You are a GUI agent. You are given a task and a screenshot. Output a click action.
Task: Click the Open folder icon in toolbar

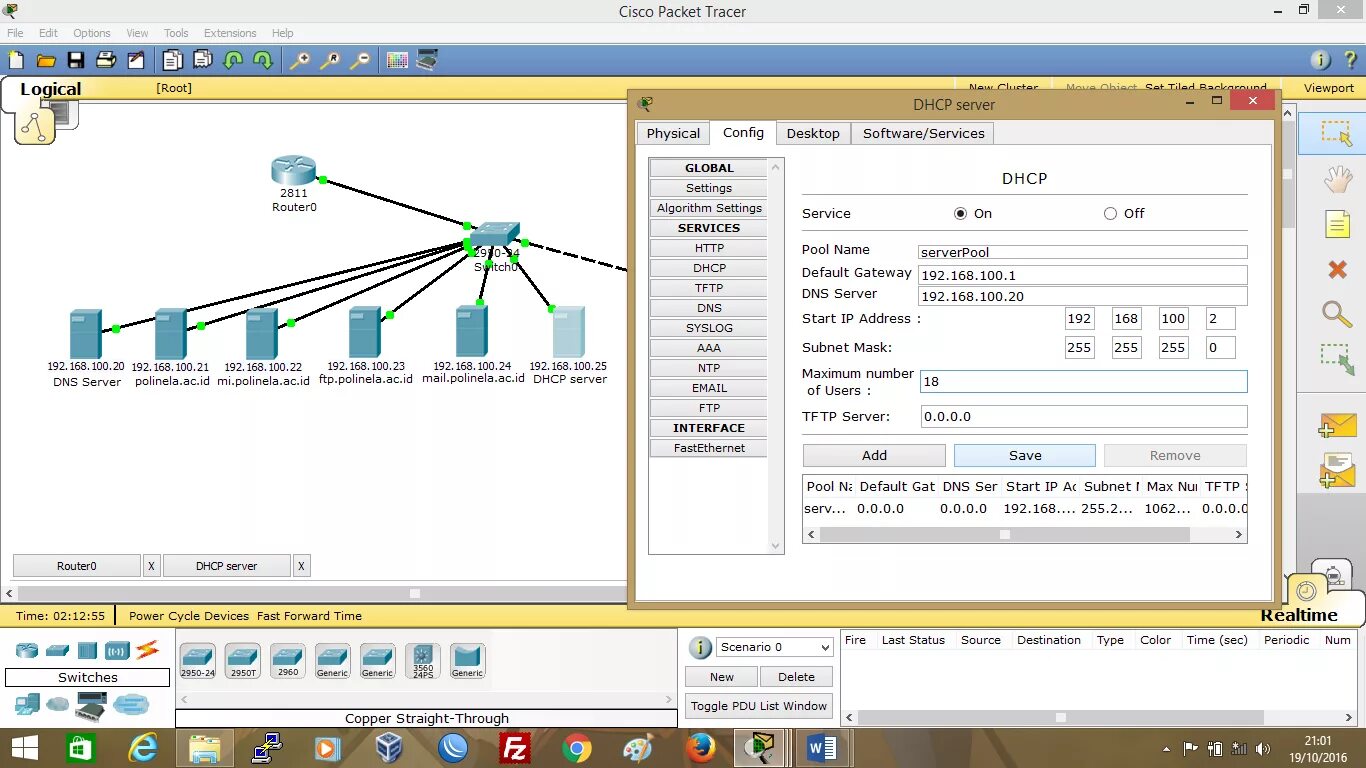(x=46, y=60)
